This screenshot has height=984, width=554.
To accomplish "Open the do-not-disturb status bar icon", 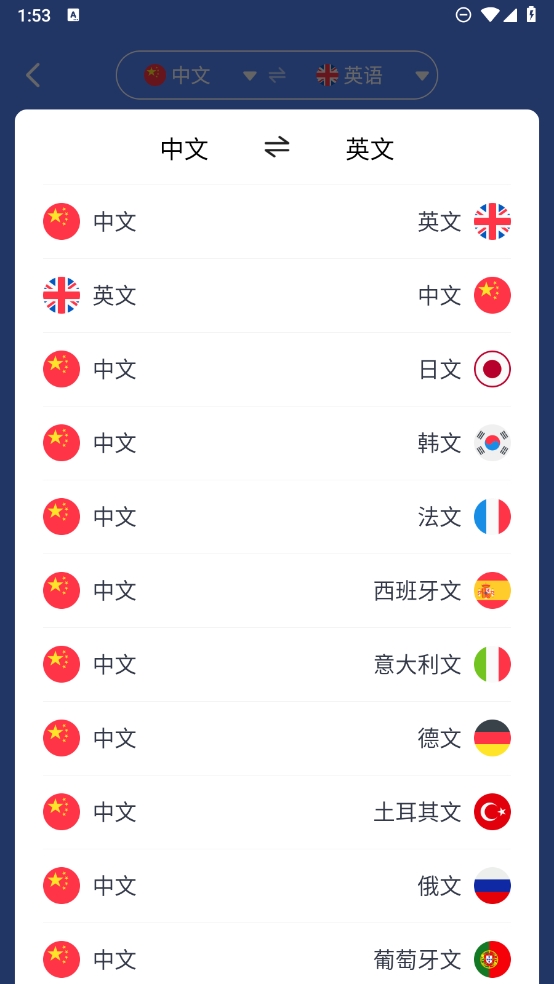I will tap(463, 15).
